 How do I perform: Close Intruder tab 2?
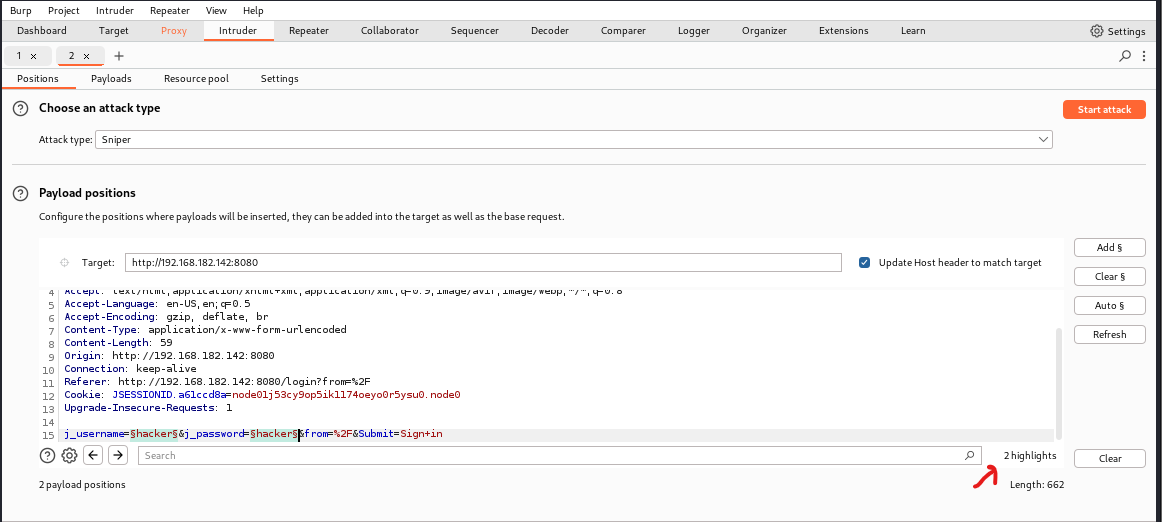point(86,56)
